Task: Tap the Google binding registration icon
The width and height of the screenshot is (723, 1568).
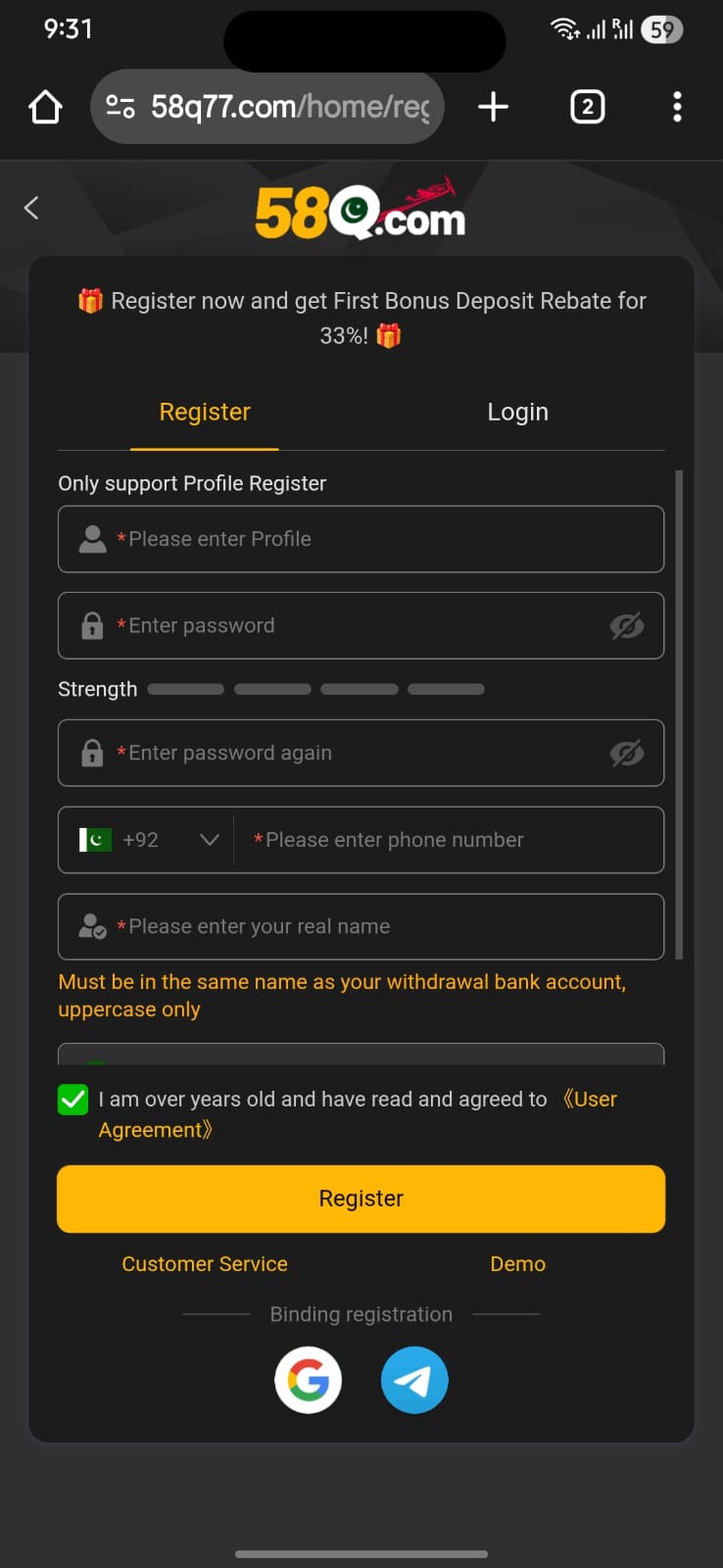Action: (308, 1380)
